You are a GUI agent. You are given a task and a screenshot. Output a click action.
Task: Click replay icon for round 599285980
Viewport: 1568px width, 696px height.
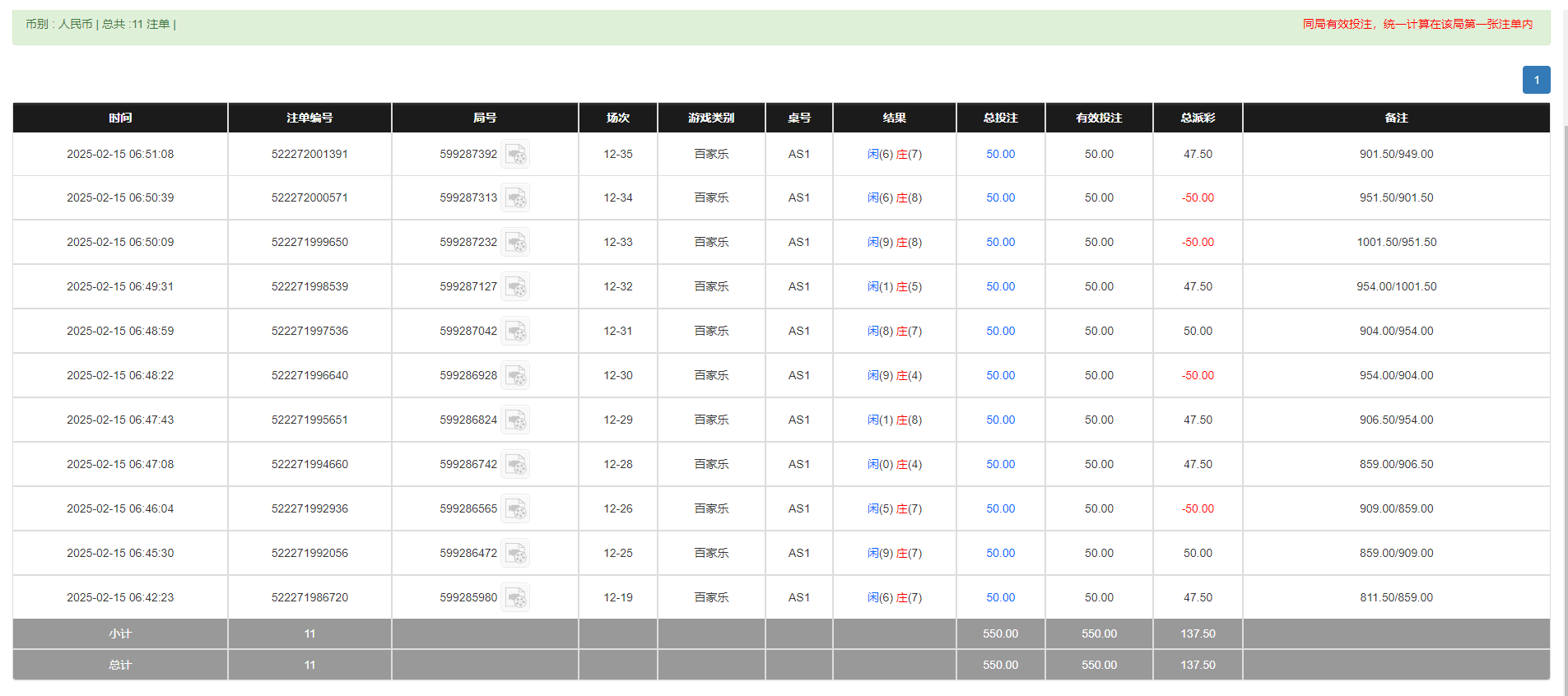[x=515, y=598]
